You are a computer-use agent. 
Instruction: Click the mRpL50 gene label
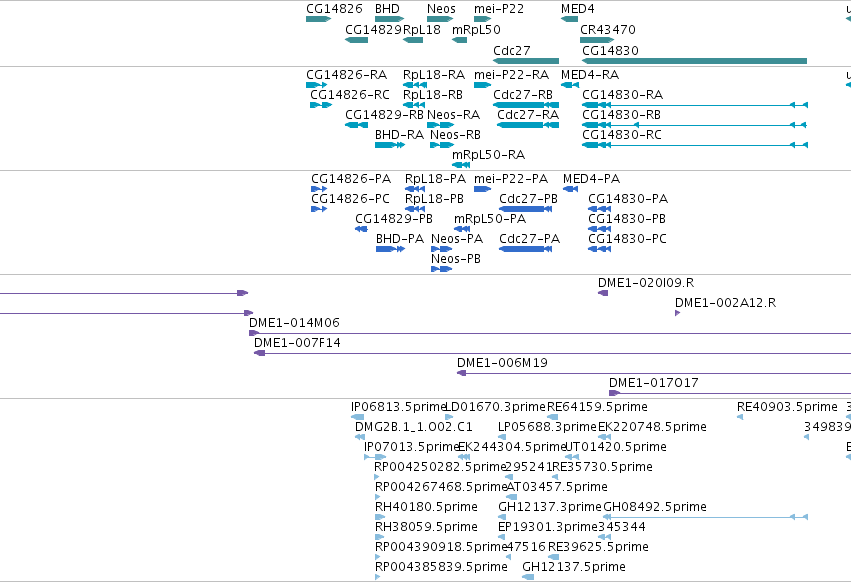pyautogui.click(x=476, y=29)
